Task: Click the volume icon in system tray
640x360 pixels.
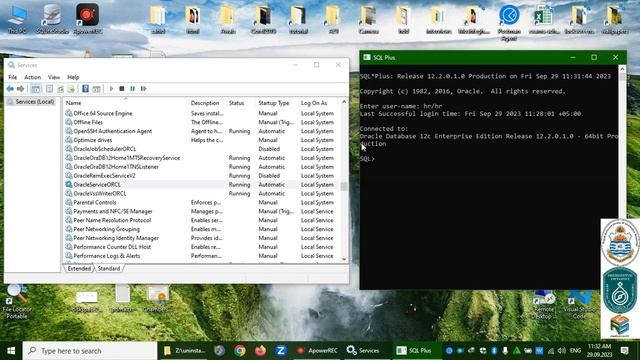Action: tap(562, 351)
